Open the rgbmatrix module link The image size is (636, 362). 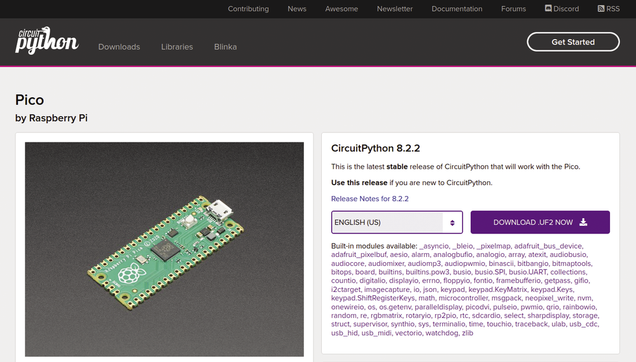click(x=386, y=315)
